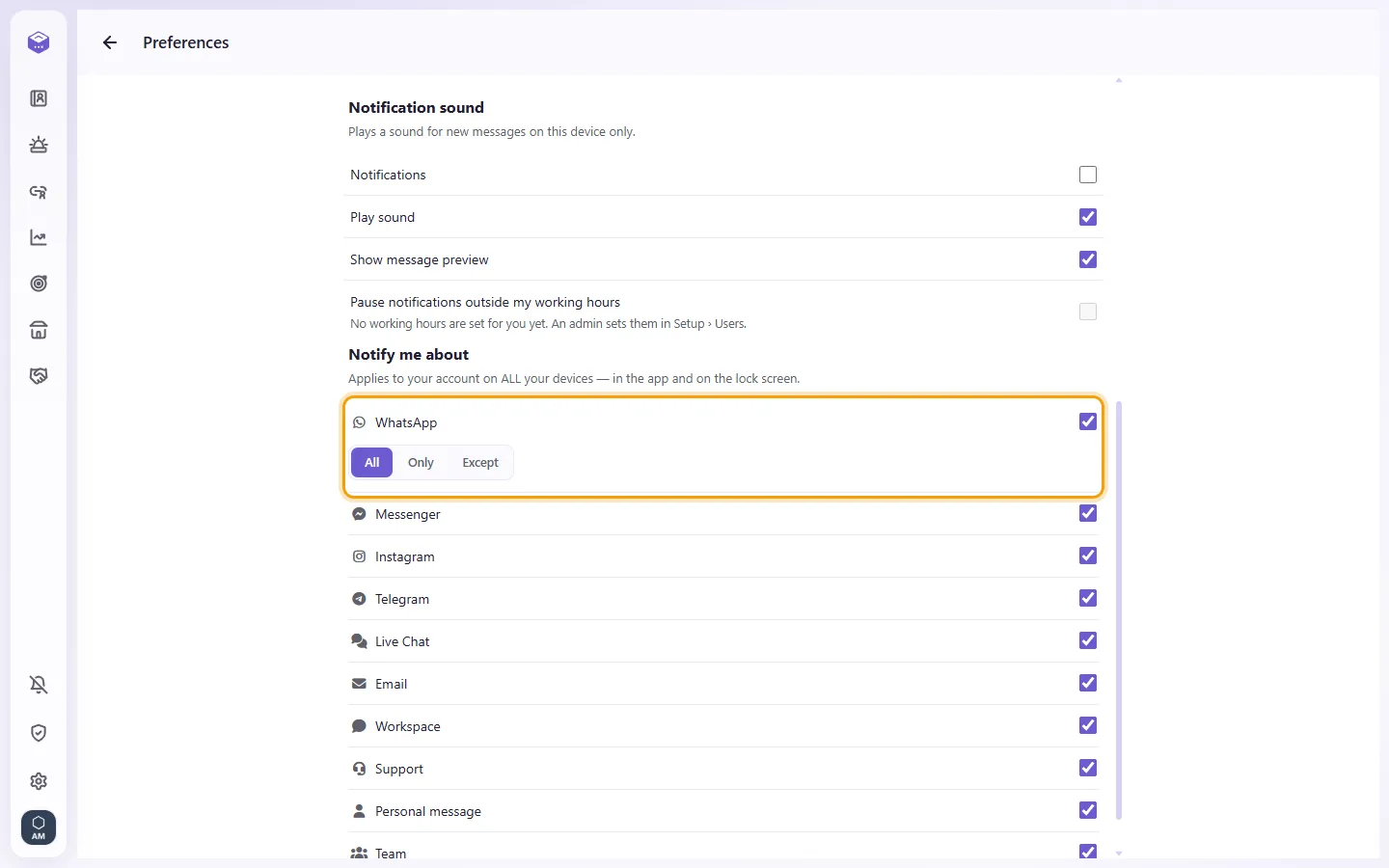This screenshot has height=868, width=1389.
Task: Toggle Show message preview checkbox
Action: click(1088, 259)
